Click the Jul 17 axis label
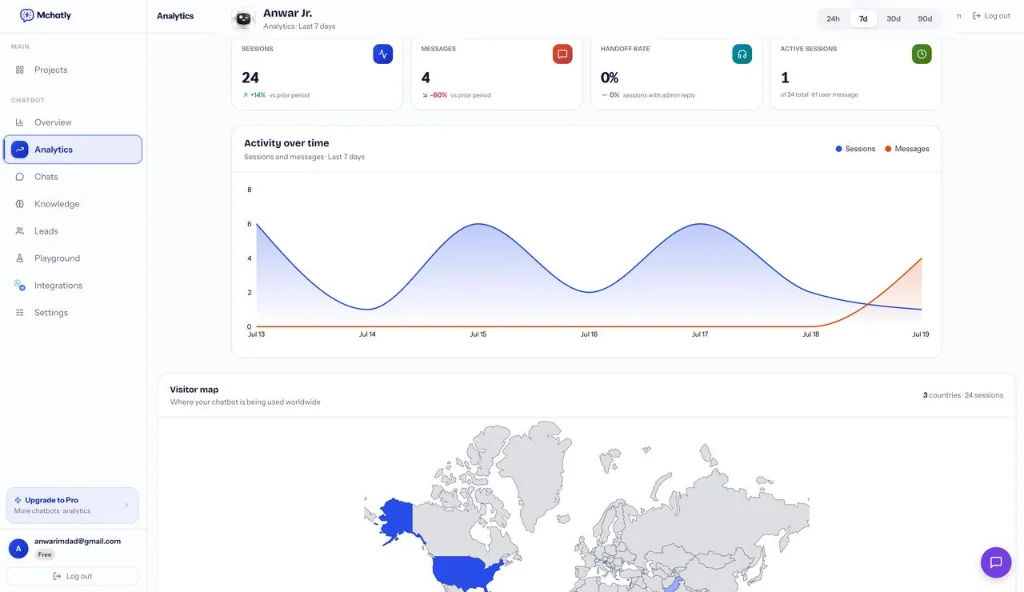This screenshot has height=592, width=1024. [x=699, y=334]
